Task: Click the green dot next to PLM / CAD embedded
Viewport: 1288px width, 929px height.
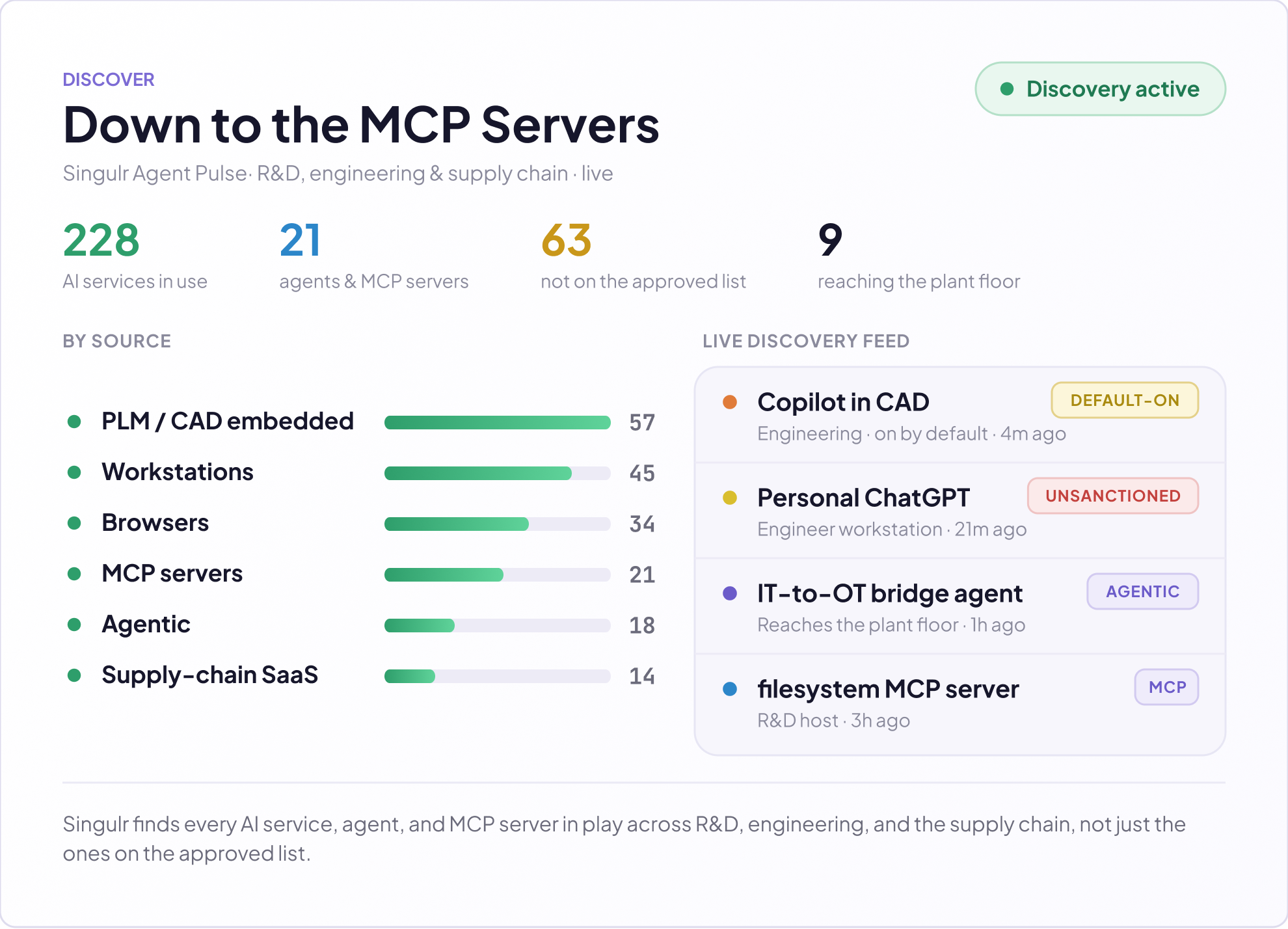Action: click(74, 422)
